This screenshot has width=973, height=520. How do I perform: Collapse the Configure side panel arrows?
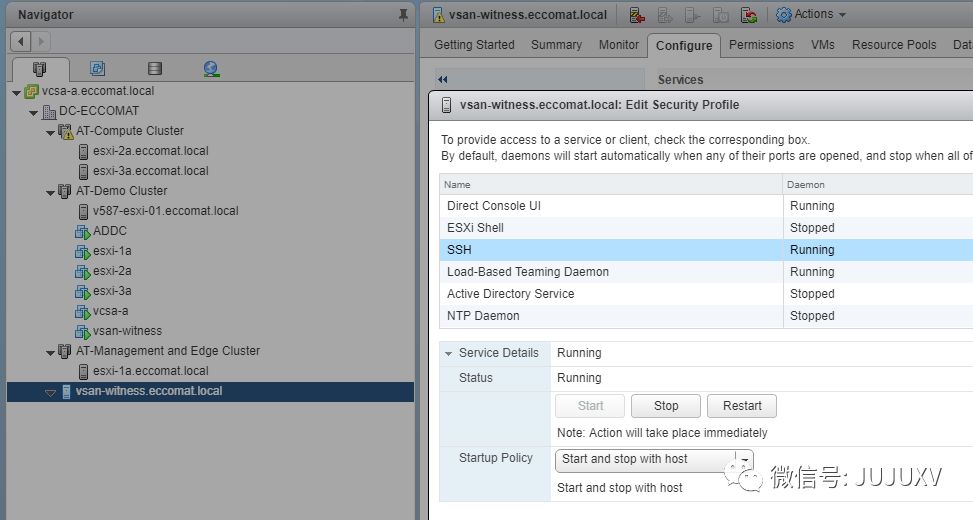click(442, 79)
